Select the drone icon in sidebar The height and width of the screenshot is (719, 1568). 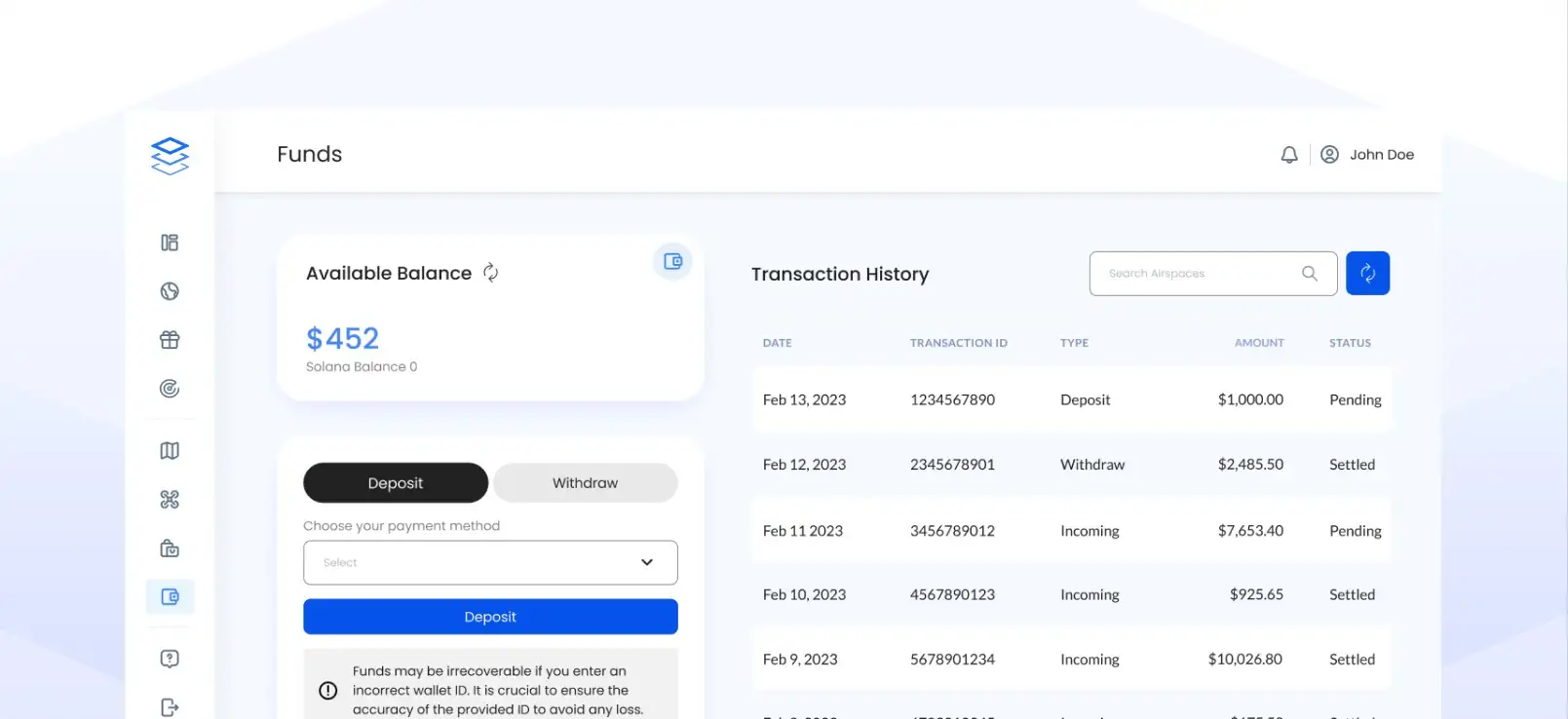(x=170, y=500)
